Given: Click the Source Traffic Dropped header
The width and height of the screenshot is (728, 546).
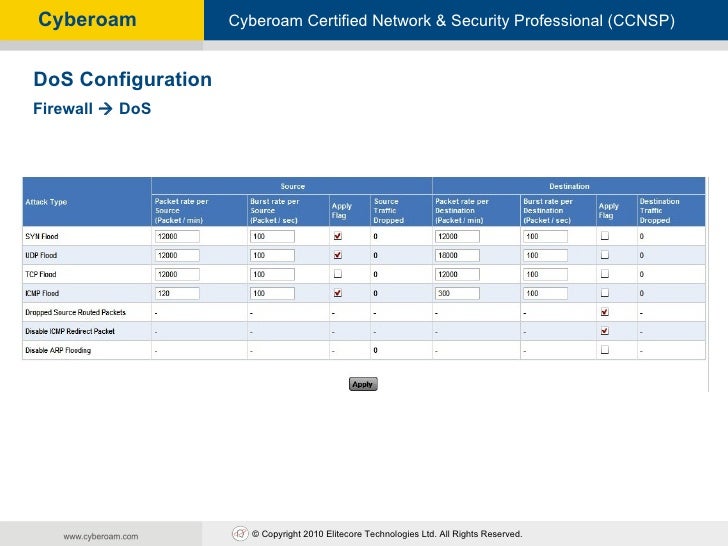Looking at the screenshot, I should pyautogui.click(x=389, y=211).
